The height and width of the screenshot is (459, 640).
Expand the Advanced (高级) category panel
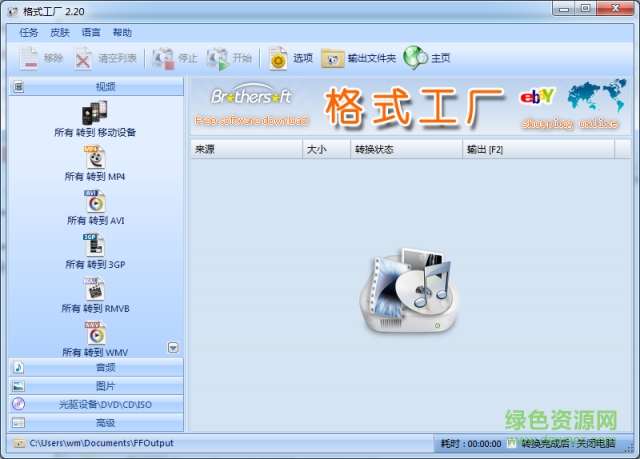pyautogui.click(x=96, y=423)
